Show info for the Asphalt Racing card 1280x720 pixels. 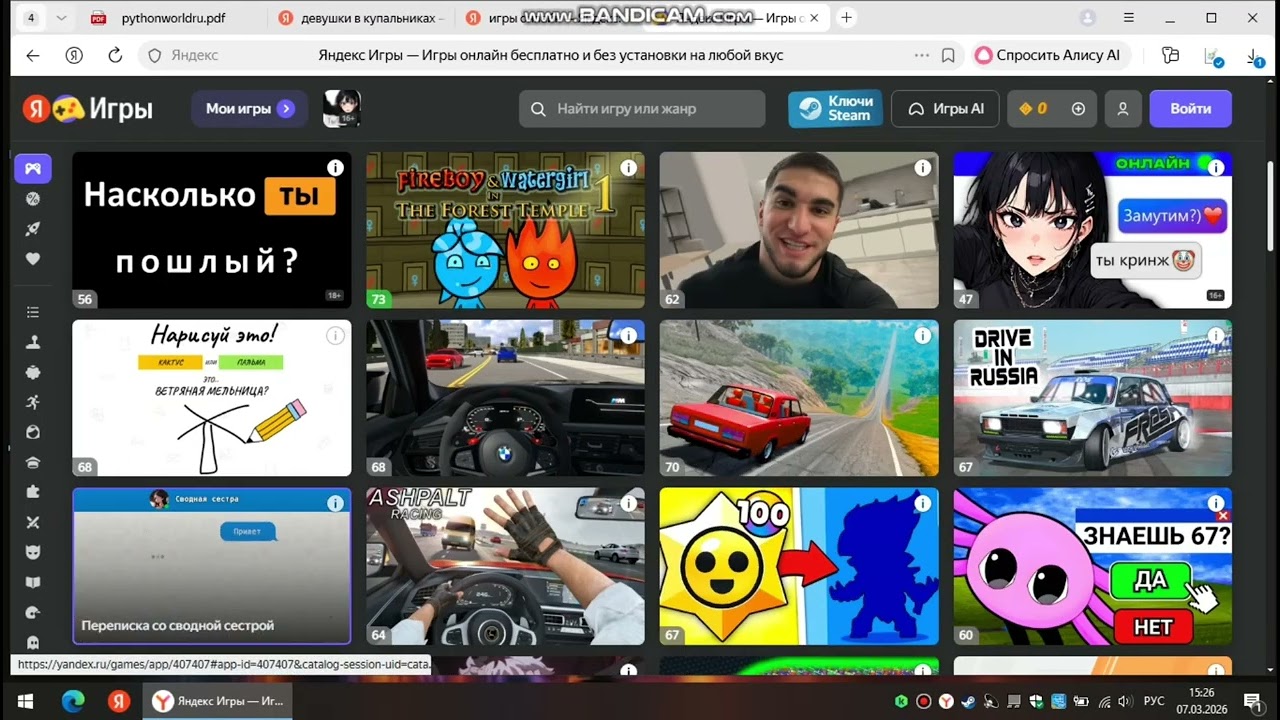coord(628,504)
